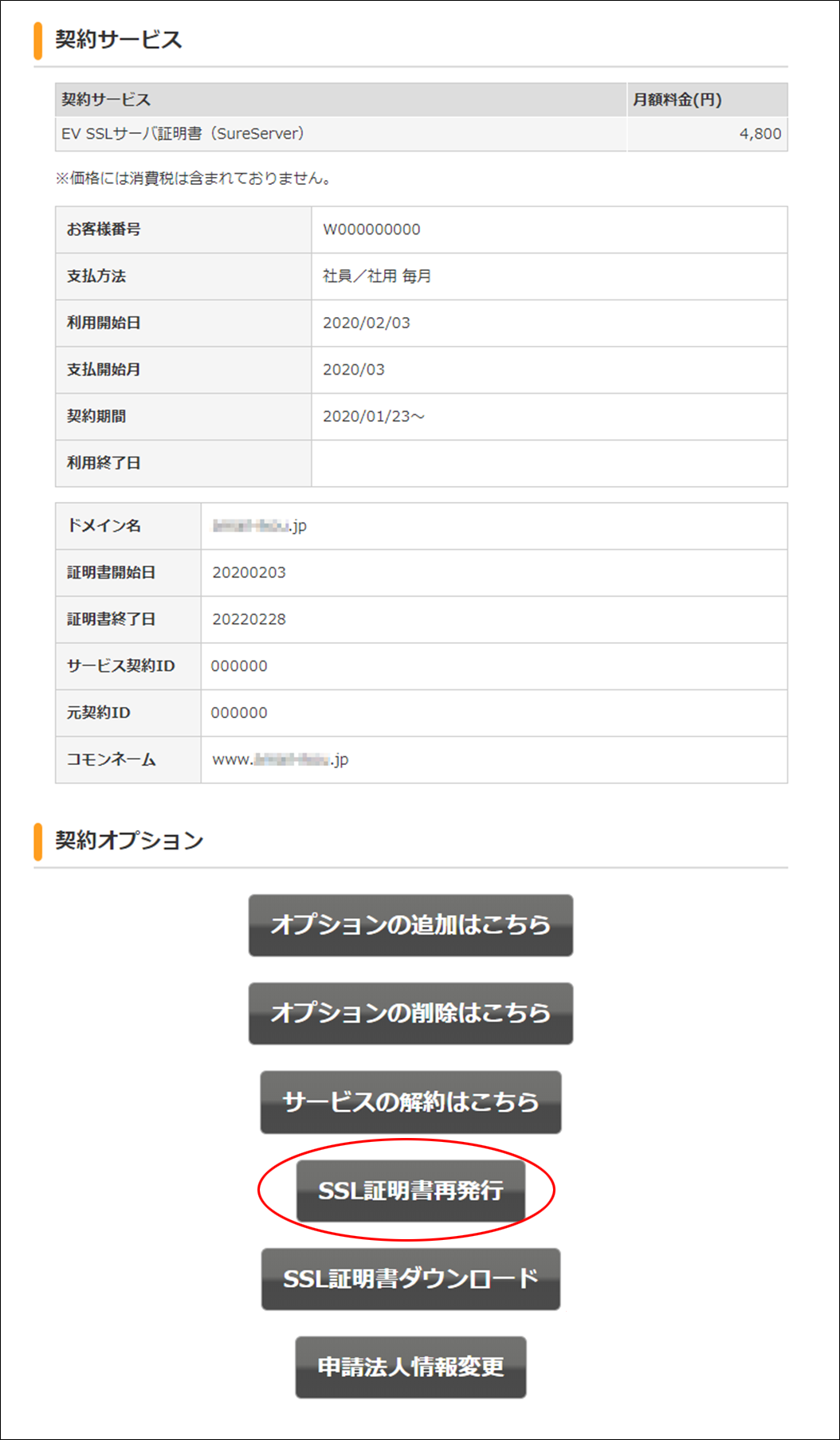Select the 月額料金 value 4,800
This screenshot has width=840, height=1440.
coord(760,134)
